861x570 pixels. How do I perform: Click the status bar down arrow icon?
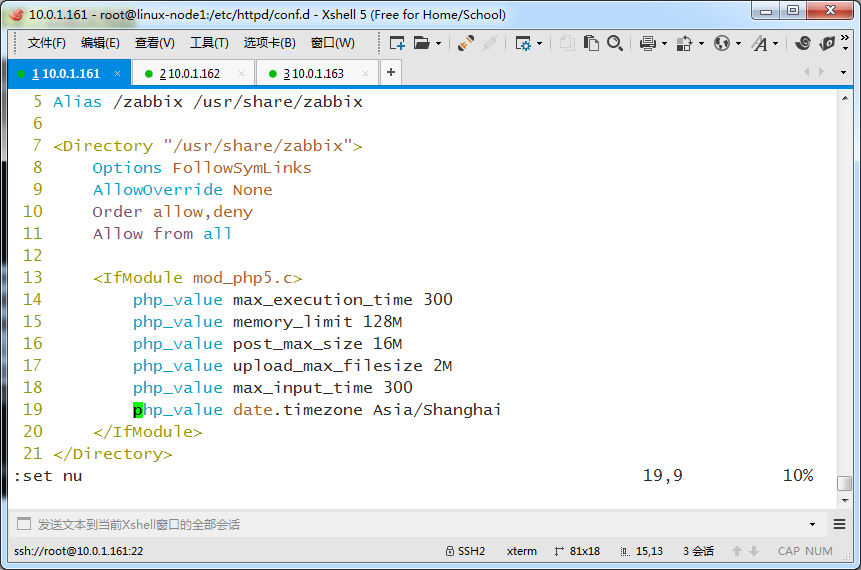754,551
